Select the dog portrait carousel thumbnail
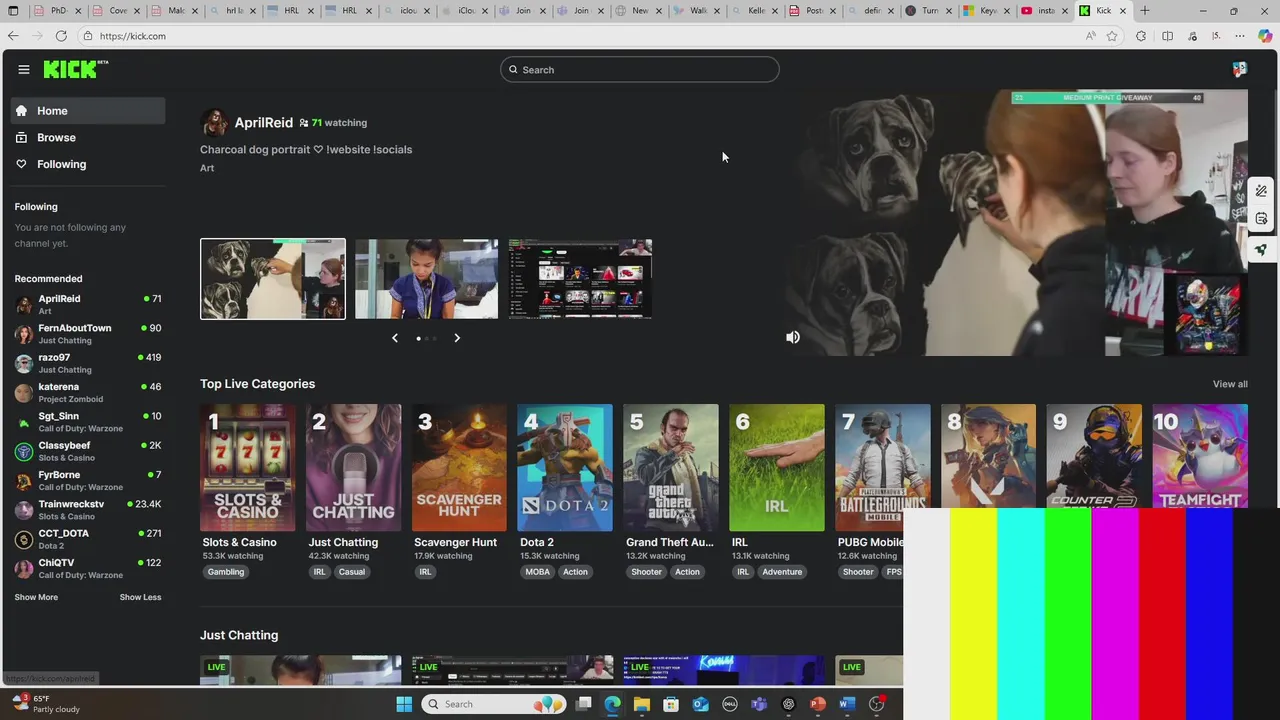This screenshot has width=1280, height=720. coord(273,279)
